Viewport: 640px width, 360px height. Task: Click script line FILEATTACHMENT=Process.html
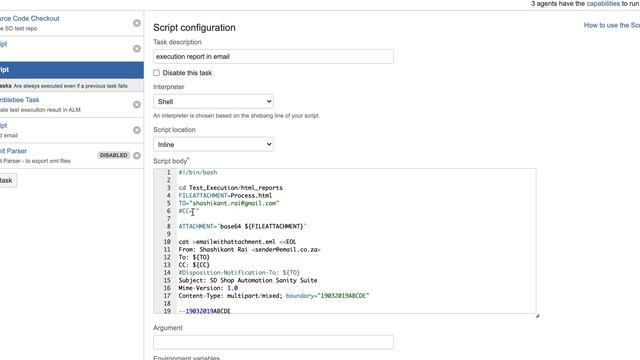click(225, 196)
